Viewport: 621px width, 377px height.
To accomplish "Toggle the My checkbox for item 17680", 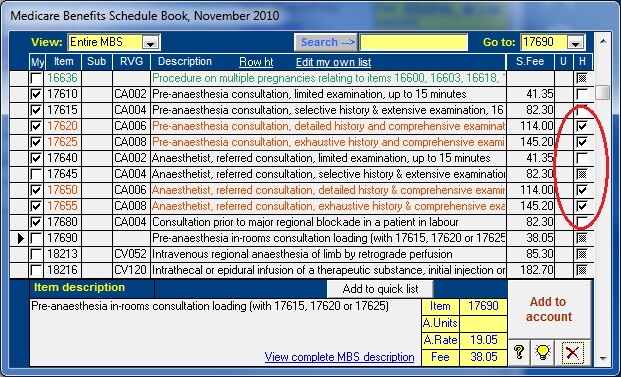I will coord(36,222).
